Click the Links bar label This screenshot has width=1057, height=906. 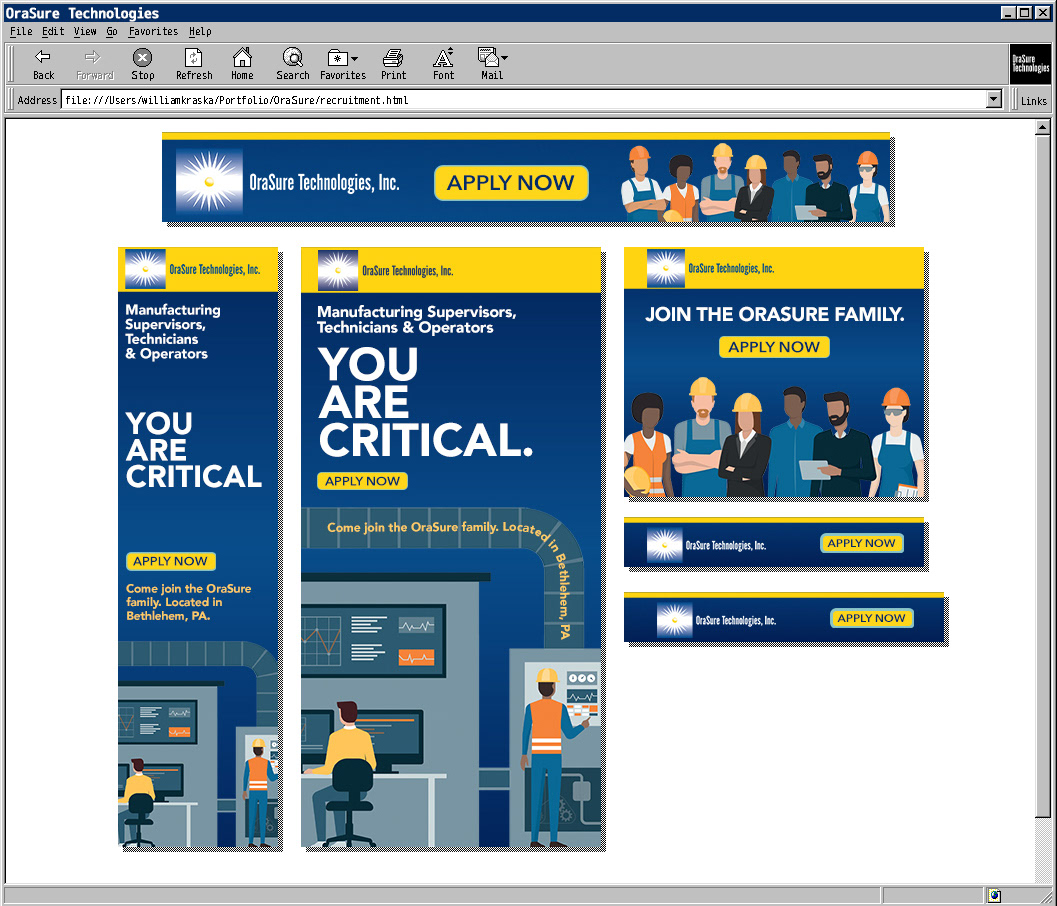1033,100
